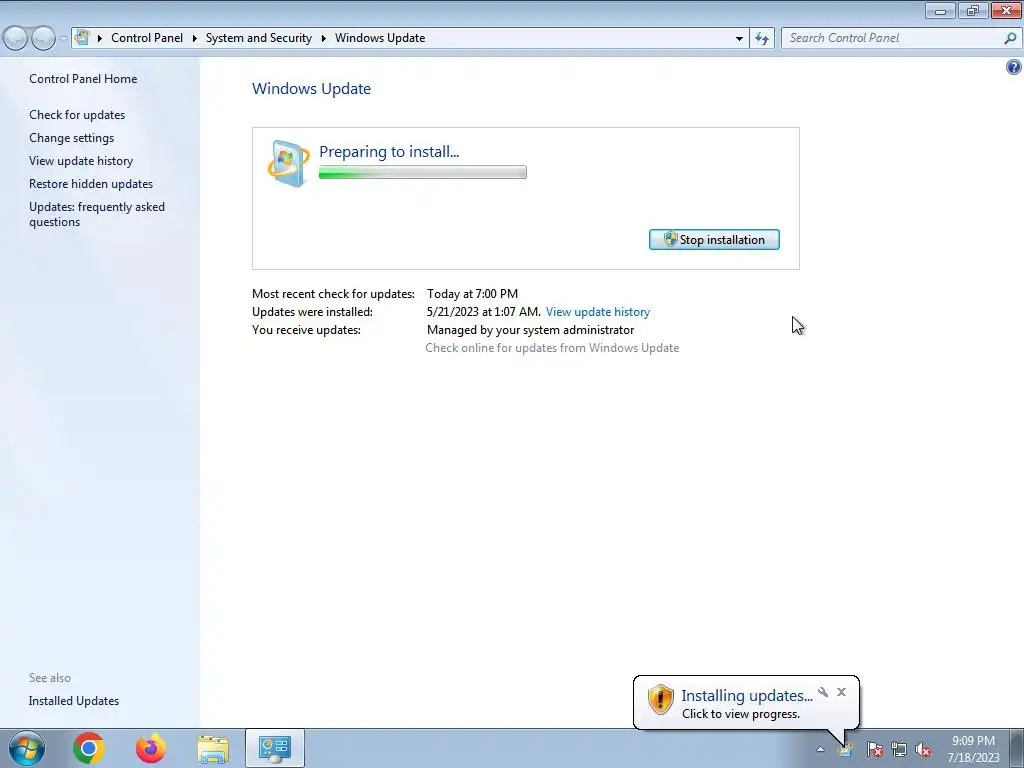Minimize the Windows Update window

(940, 10)
